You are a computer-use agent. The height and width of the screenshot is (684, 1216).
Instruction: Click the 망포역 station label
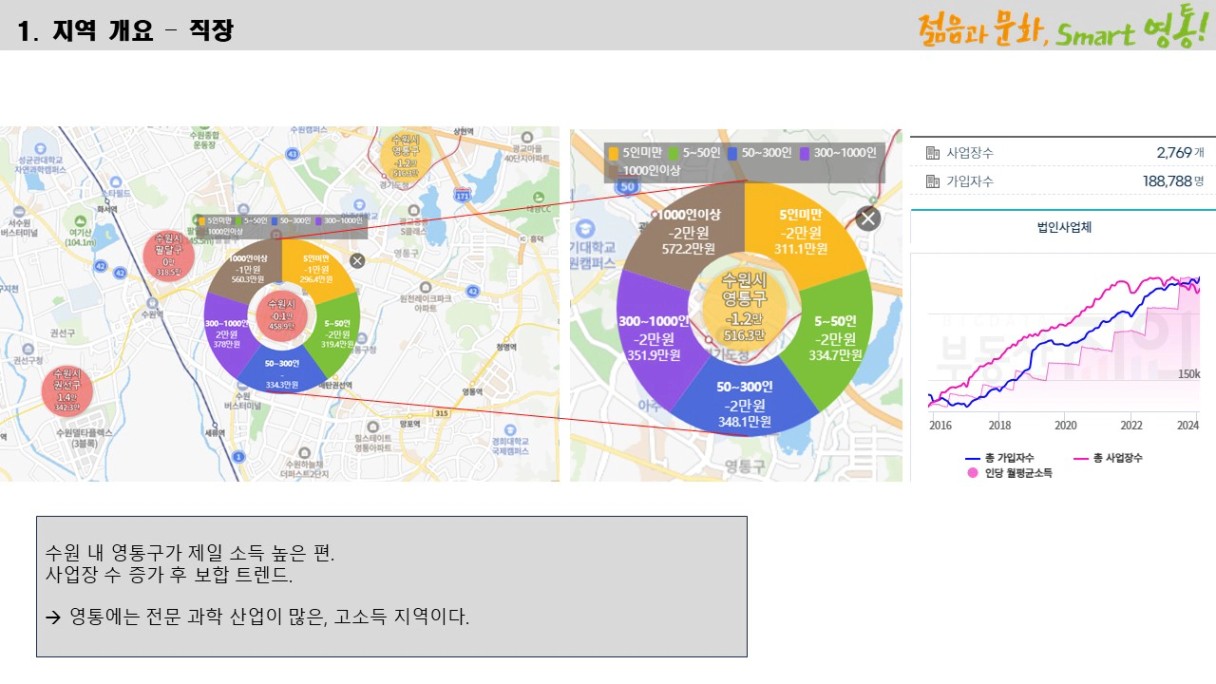[408, 423]
